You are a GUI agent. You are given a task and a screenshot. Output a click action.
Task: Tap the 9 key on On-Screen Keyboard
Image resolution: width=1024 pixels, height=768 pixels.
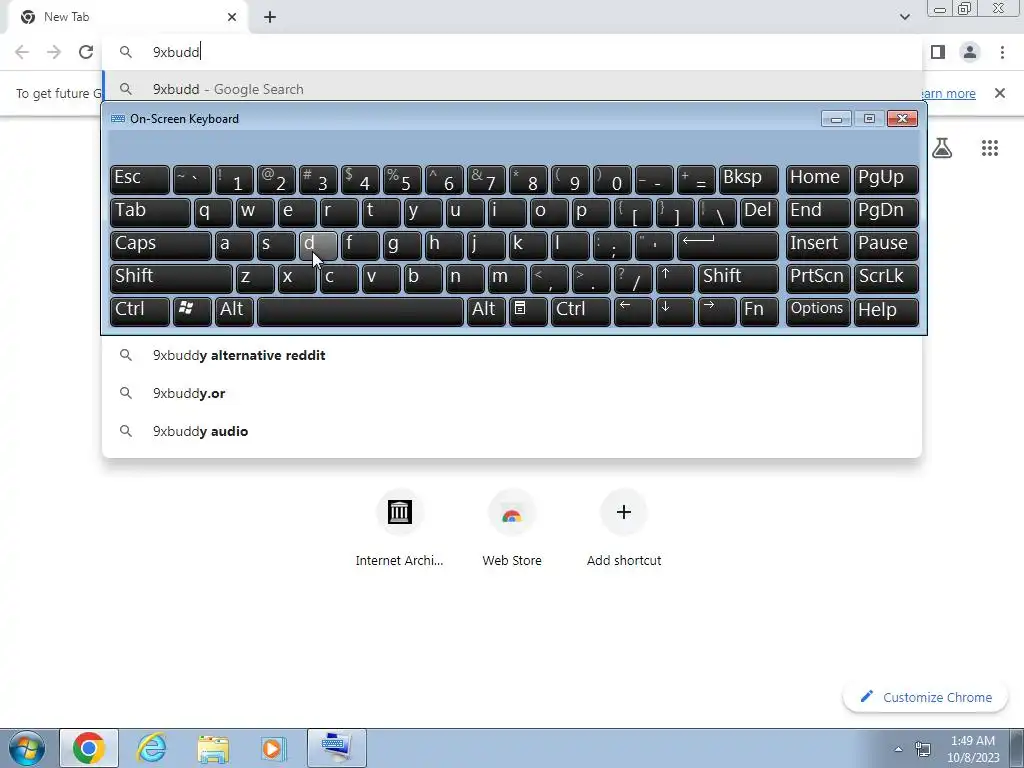569,179
